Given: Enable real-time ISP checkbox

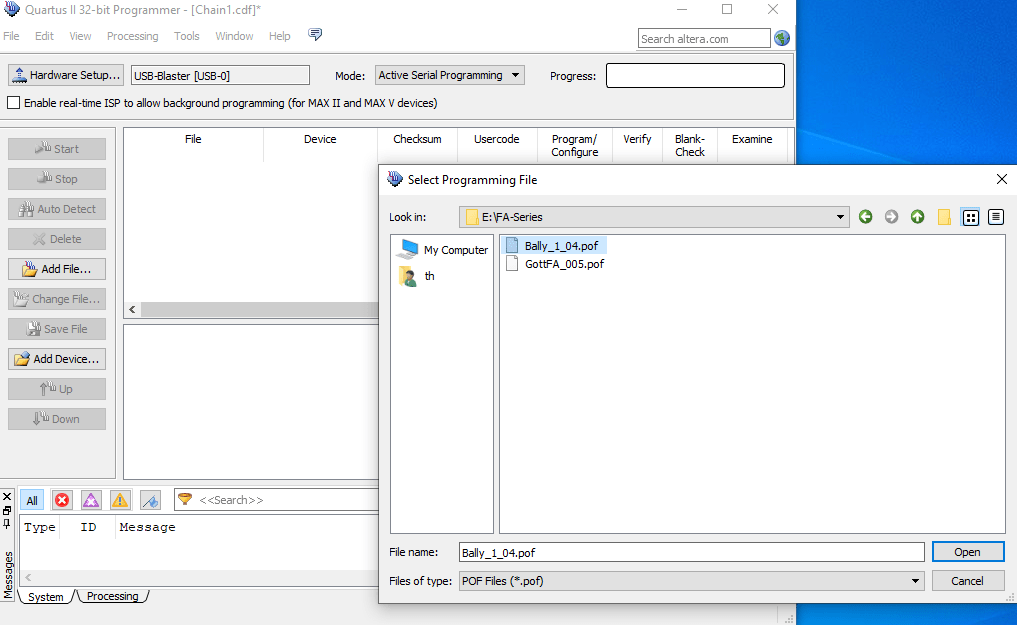Looking at the screenshot, I should pos(14,103).
